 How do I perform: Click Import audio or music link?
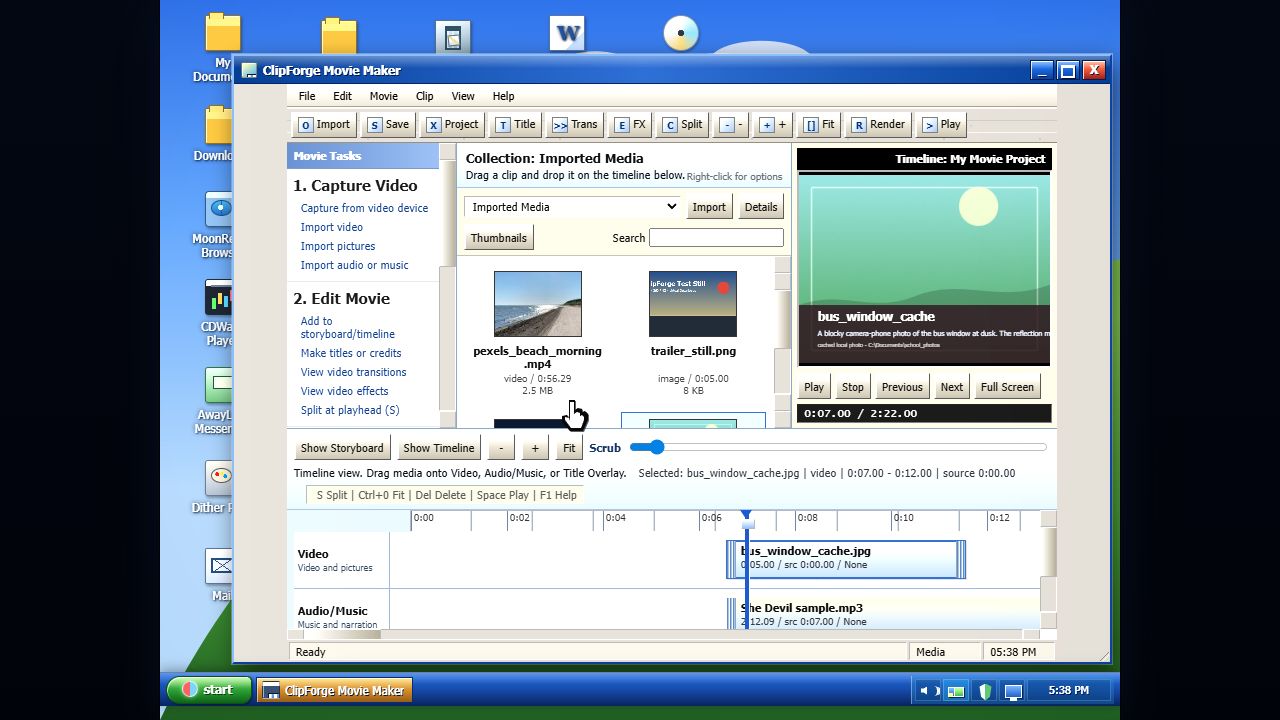click(x=354, y=265)
